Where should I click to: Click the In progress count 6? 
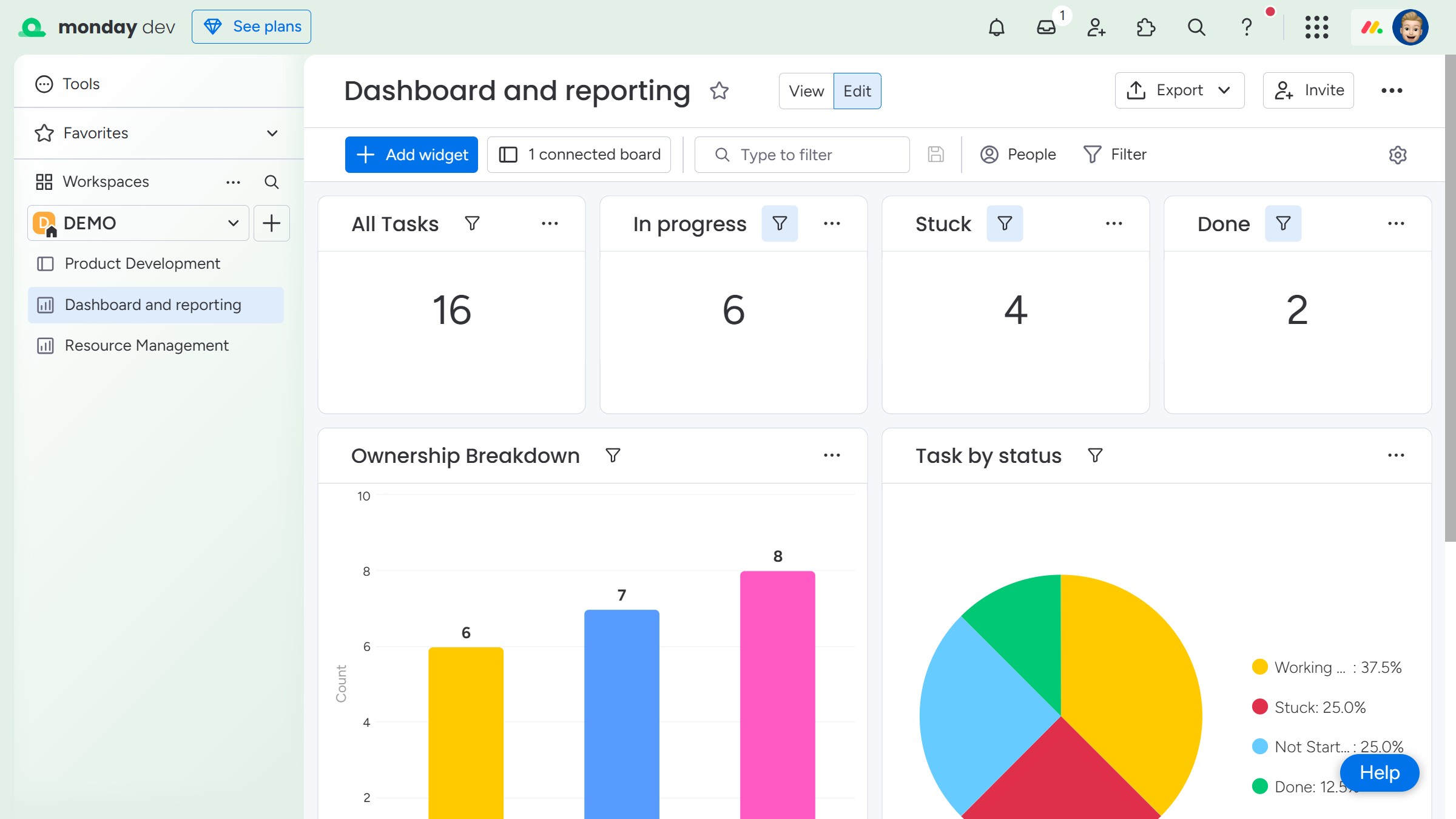pyautogui.click(x=733, y=310)
